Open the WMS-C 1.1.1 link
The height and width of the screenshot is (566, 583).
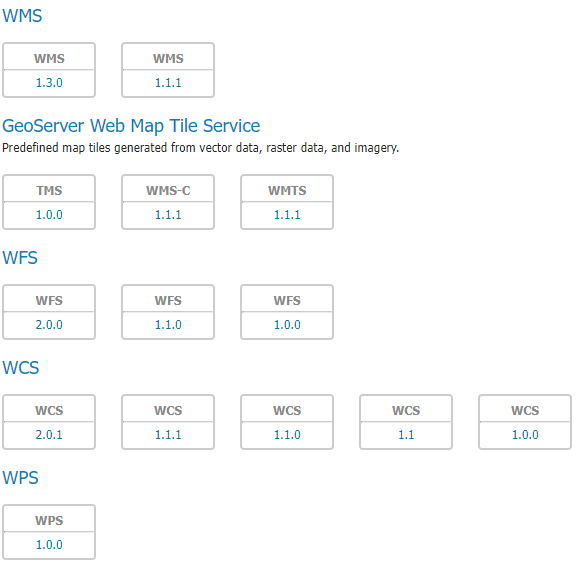[x=168, y=215]
